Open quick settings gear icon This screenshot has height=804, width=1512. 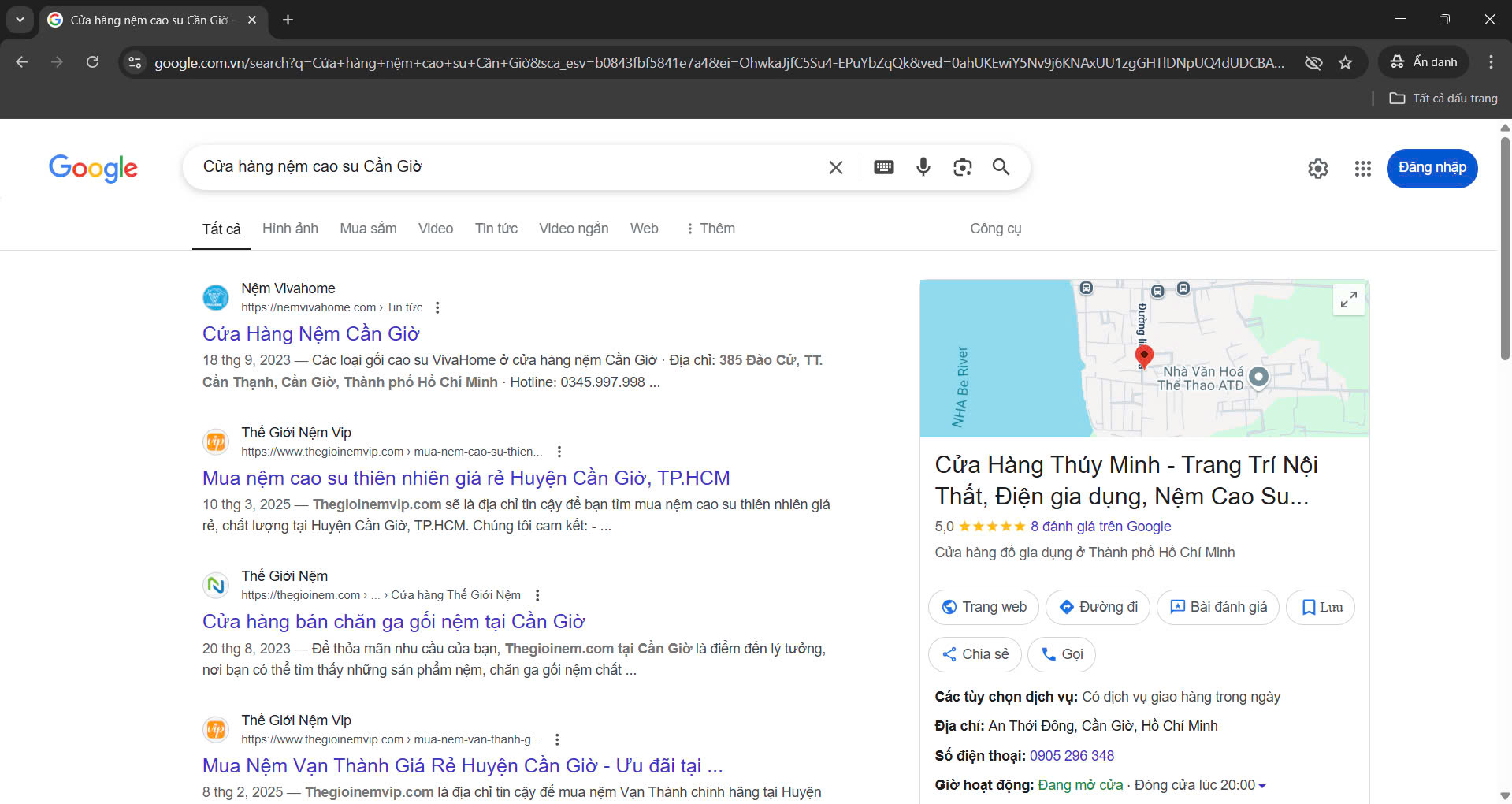(x=1318, y=168)
